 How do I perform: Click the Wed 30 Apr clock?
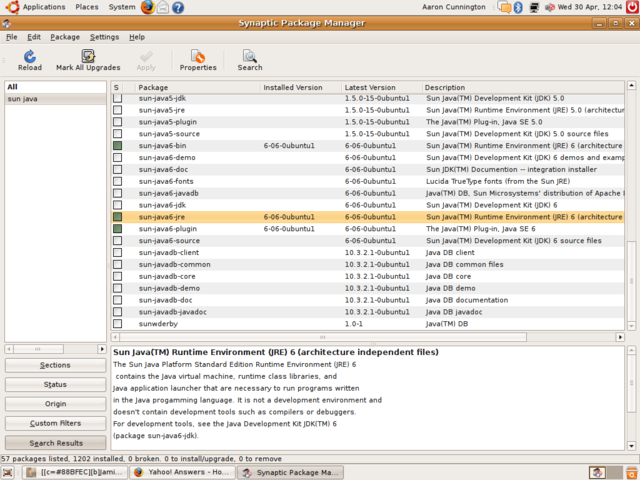(590, 7)
